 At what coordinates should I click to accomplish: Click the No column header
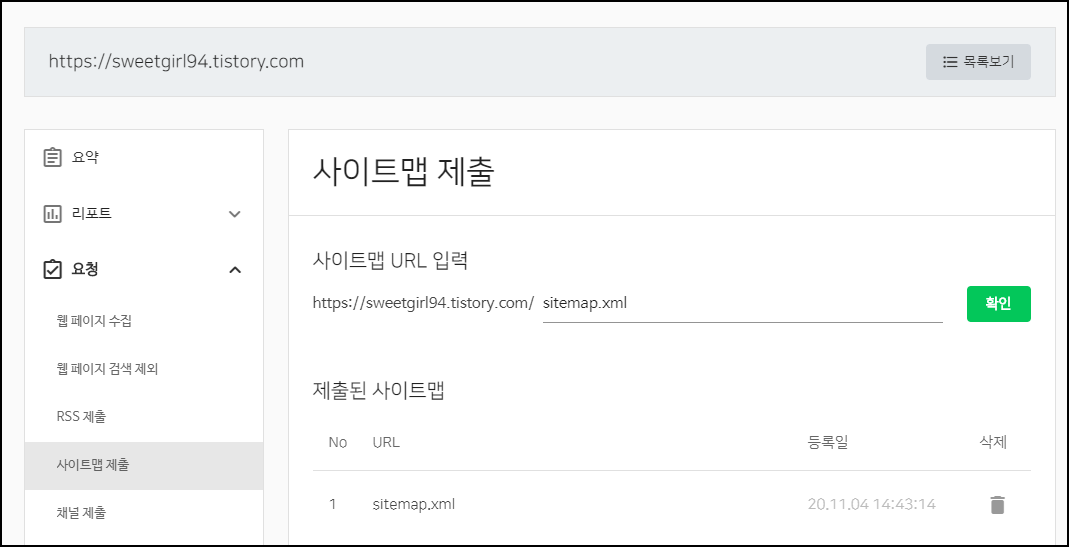pyautogui.click(x=337, y=442)
